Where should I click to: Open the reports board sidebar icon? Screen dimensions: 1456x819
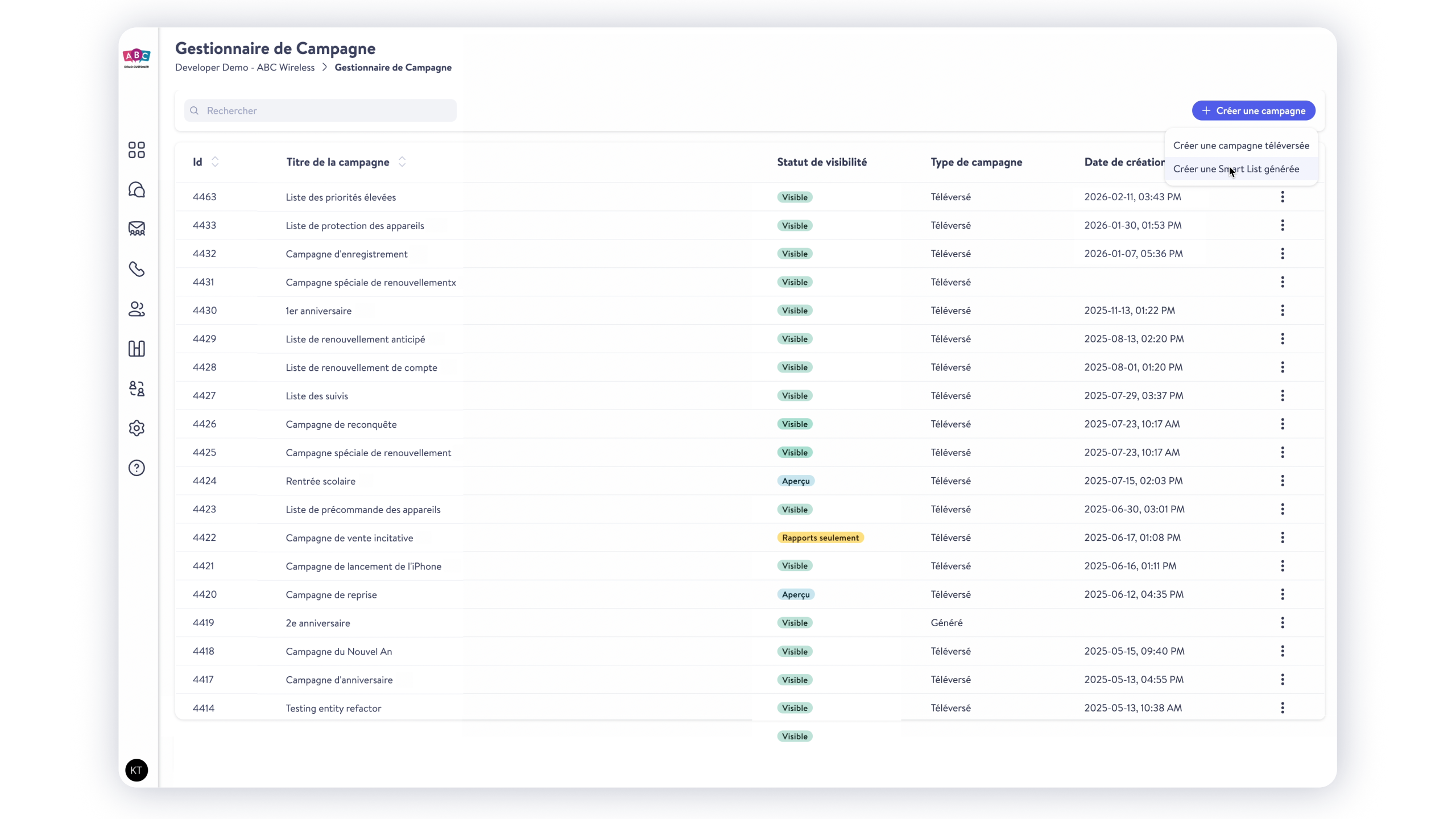coord(136,349)
